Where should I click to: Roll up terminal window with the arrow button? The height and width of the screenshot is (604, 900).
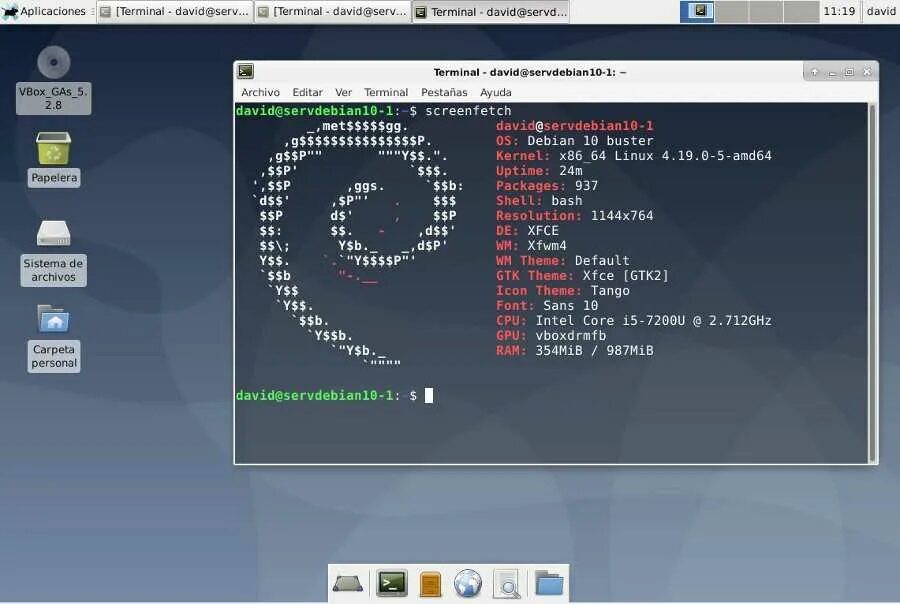click(814, 72)
